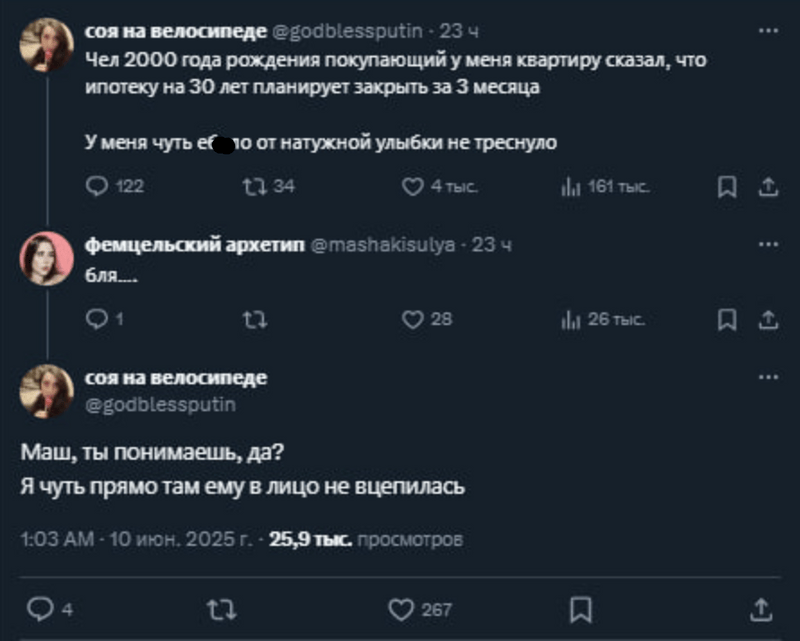This screenshot has width=800, height=641.
Task: Like the main tweet with 267 likes
Action: 400,608
